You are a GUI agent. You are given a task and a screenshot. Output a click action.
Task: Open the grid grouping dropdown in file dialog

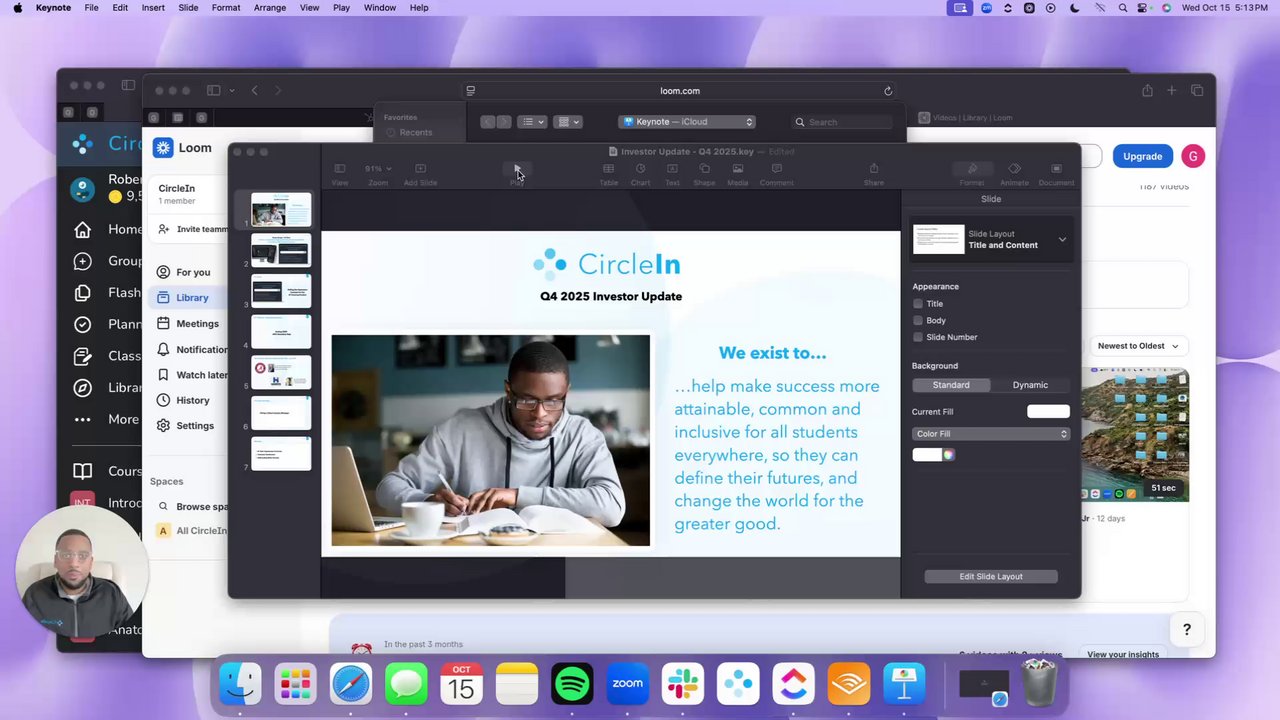[x=568, y=122]
